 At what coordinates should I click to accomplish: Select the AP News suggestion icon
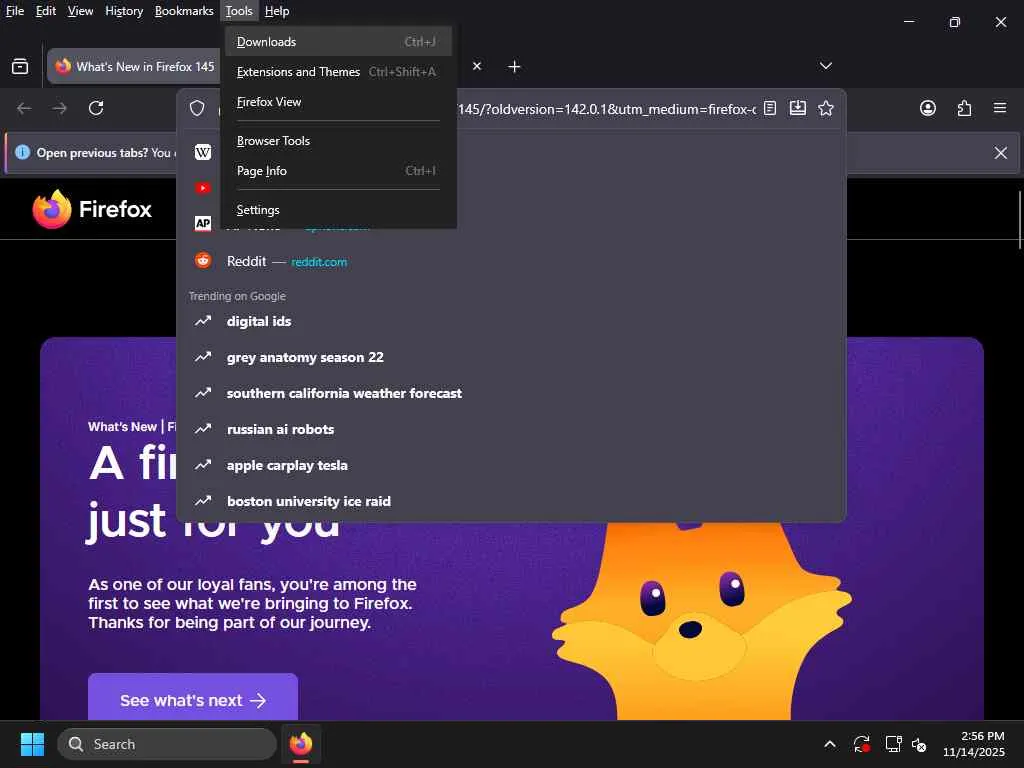[202, 223]
